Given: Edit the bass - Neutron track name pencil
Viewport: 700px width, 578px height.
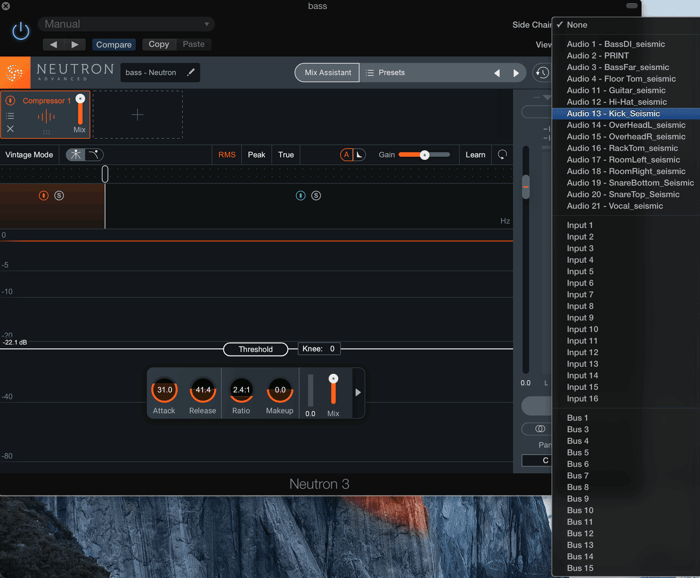Looking at the screenshot, I should (x=191, y=72).
